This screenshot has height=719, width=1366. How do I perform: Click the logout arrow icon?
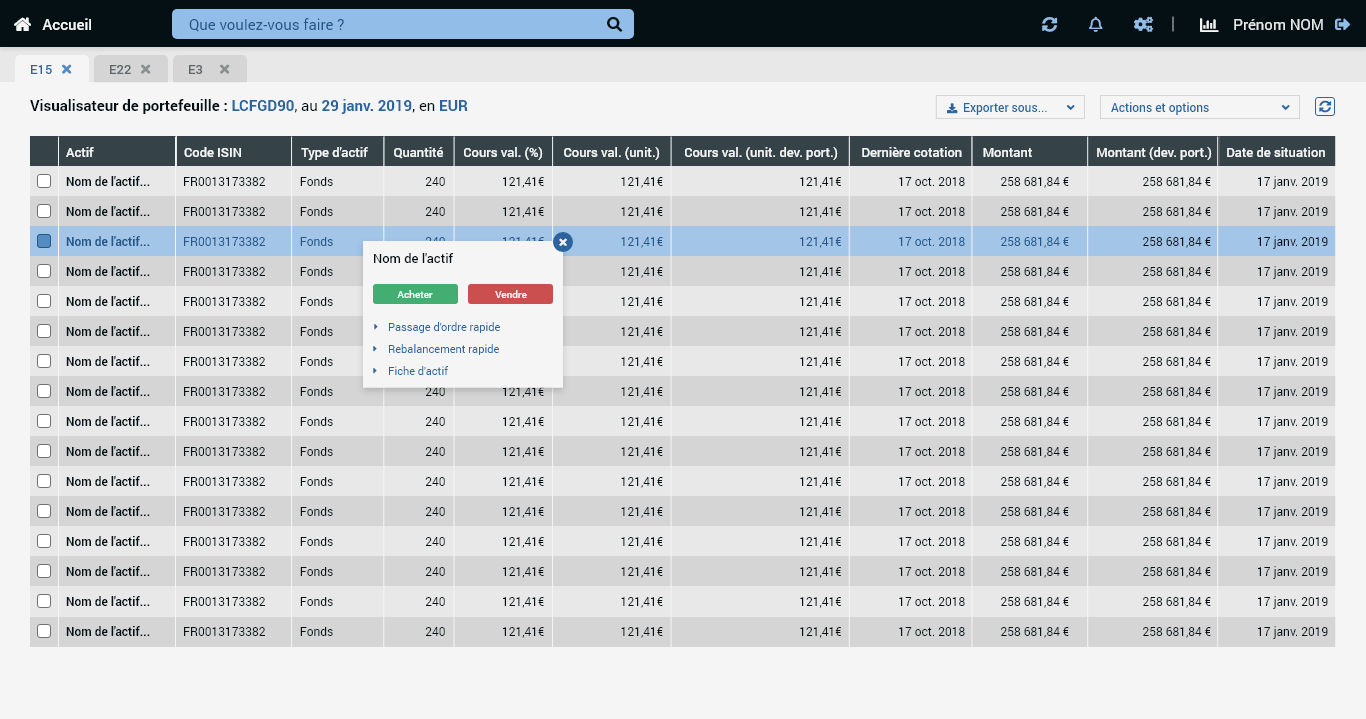click(x=1343, y=24)
